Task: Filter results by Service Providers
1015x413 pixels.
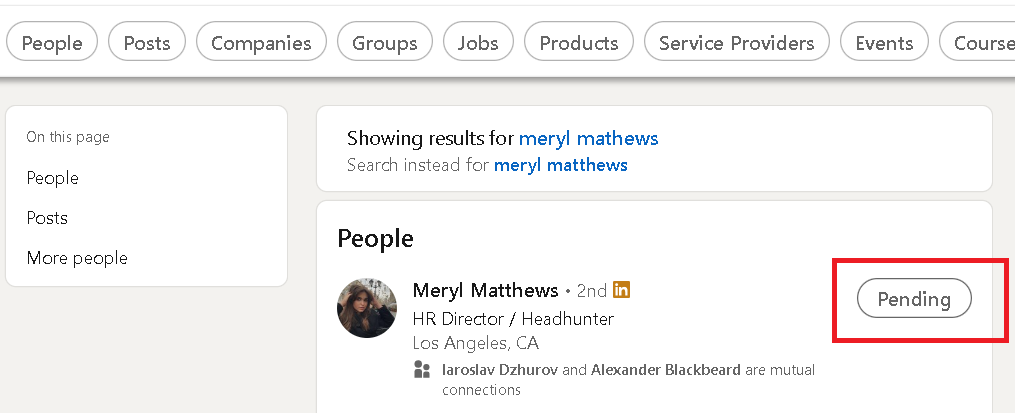Action: [737, 43]
